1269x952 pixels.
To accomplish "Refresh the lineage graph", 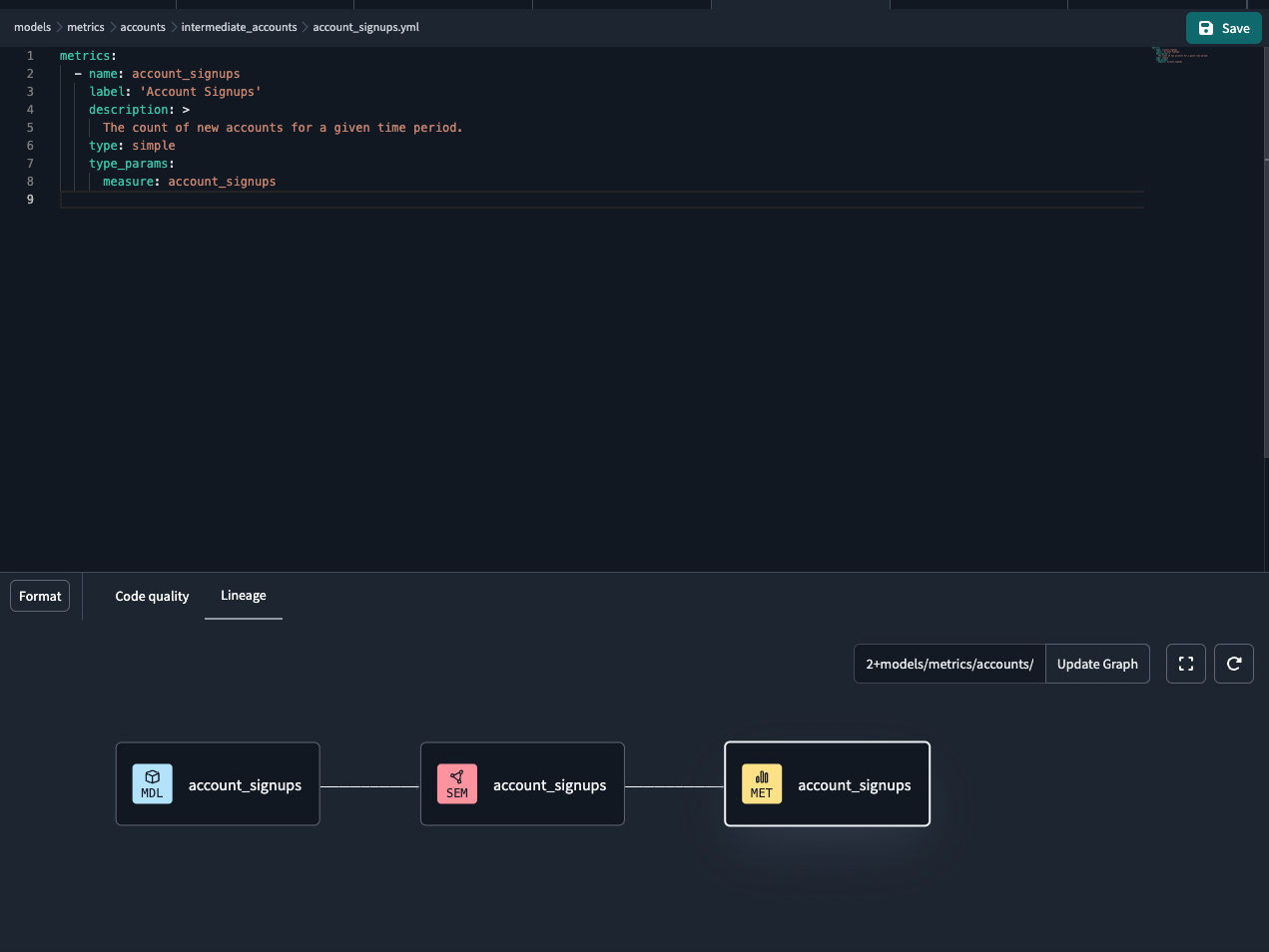I will [x=1233, y=664].
